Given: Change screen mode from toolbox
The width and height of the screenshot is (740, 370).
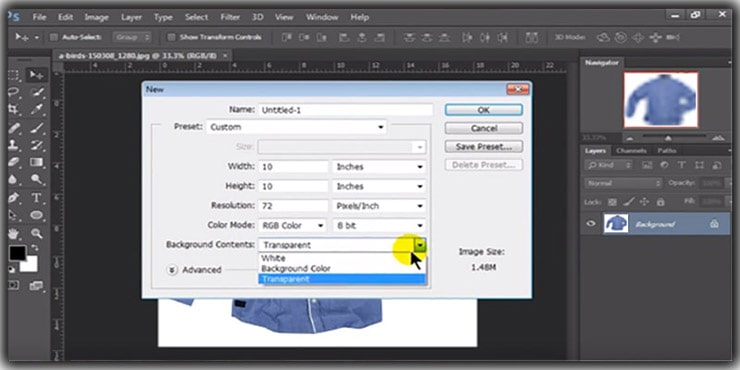Looking at the screenshot, I should pyautogui.click(x=36, y=285).
